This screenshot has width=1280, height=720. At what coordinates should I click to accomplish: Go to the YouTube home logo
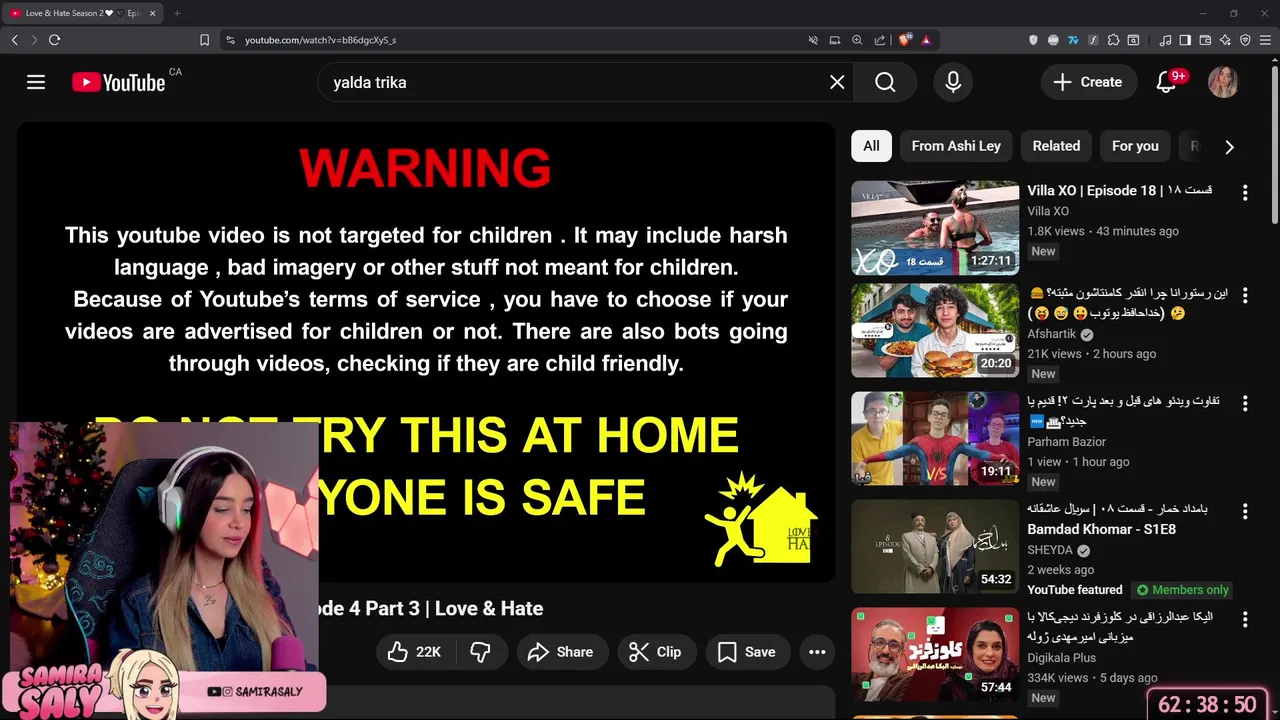pyautogui.click(x=119, y=82)
